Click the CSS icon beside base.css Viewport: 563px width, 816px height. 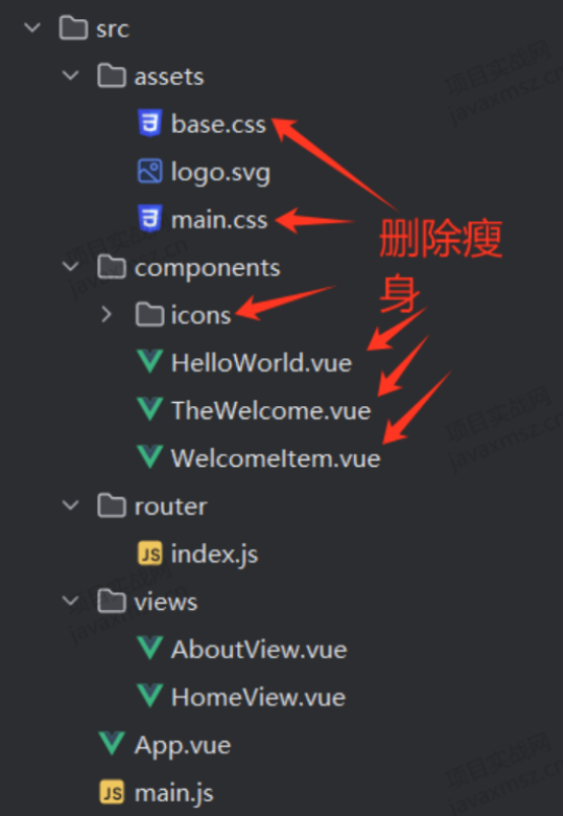tap(150, 124)
